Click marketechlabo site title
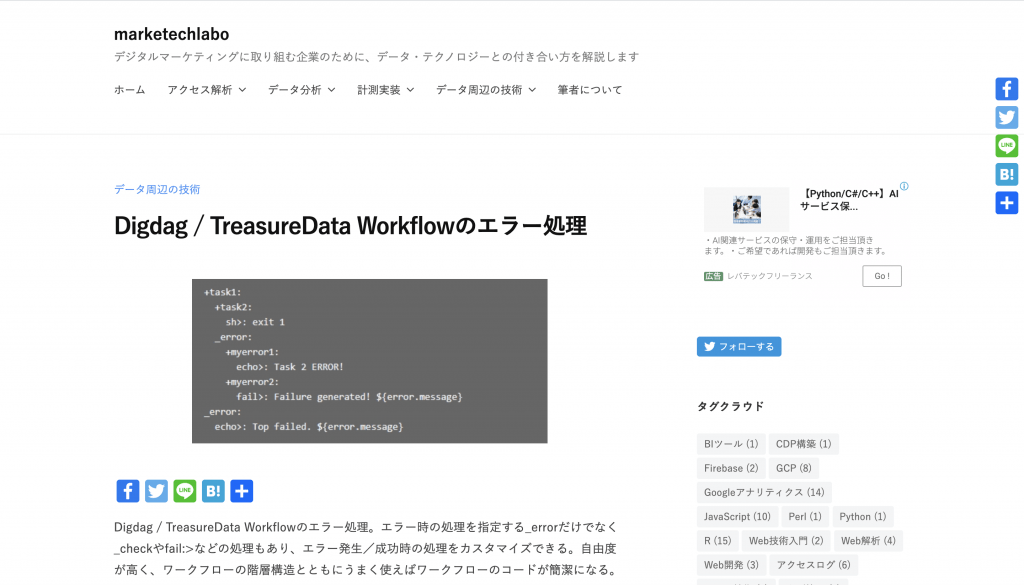 (172, 34)
